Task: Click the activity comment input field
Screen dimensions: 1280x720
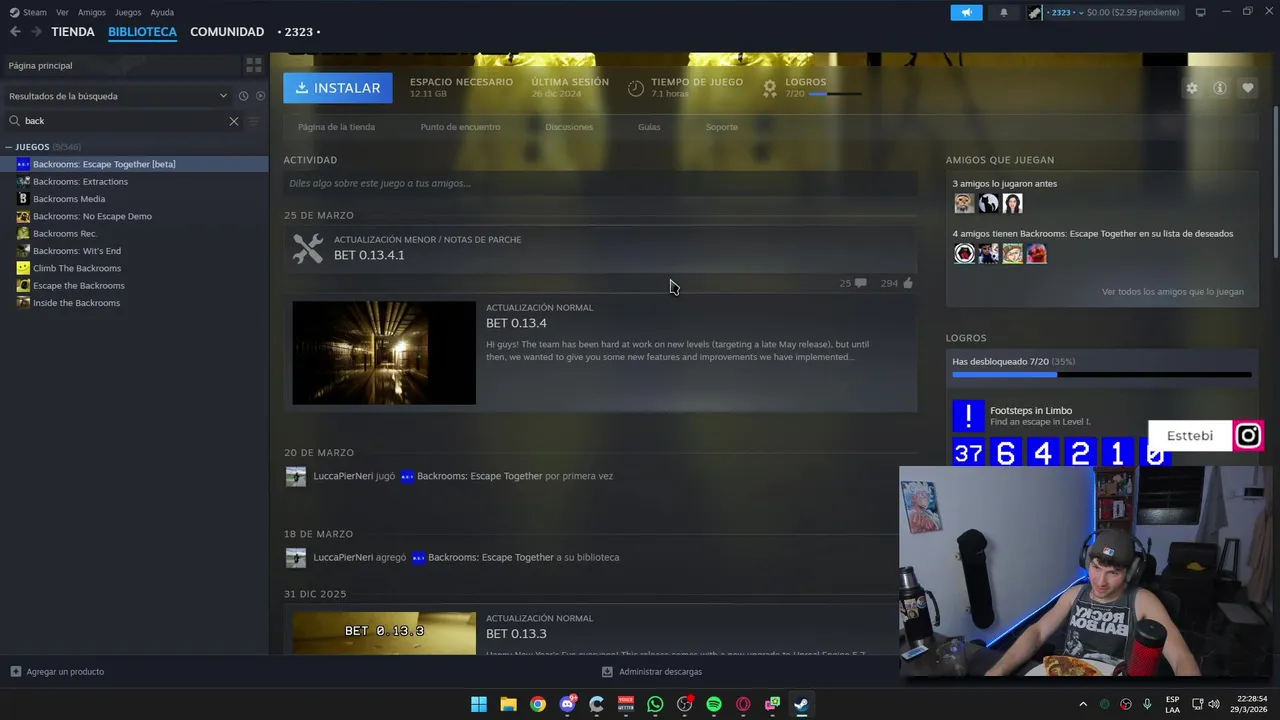Action: coord(600,183)
